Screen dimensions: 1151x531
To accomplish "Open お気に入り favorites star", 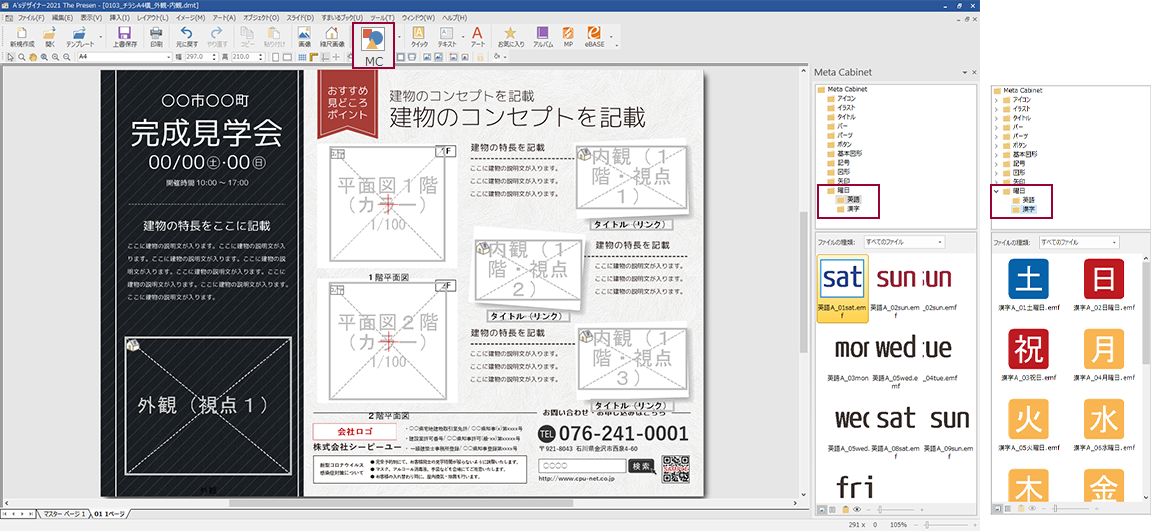I will click(x=510, y=37).
